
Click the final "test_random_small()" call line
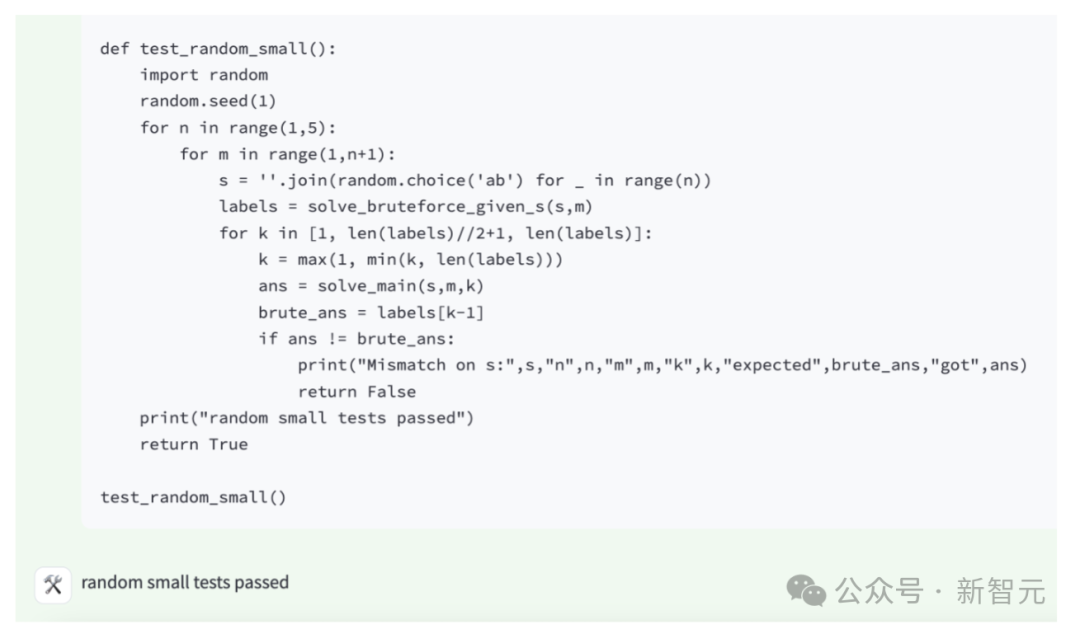194,498
